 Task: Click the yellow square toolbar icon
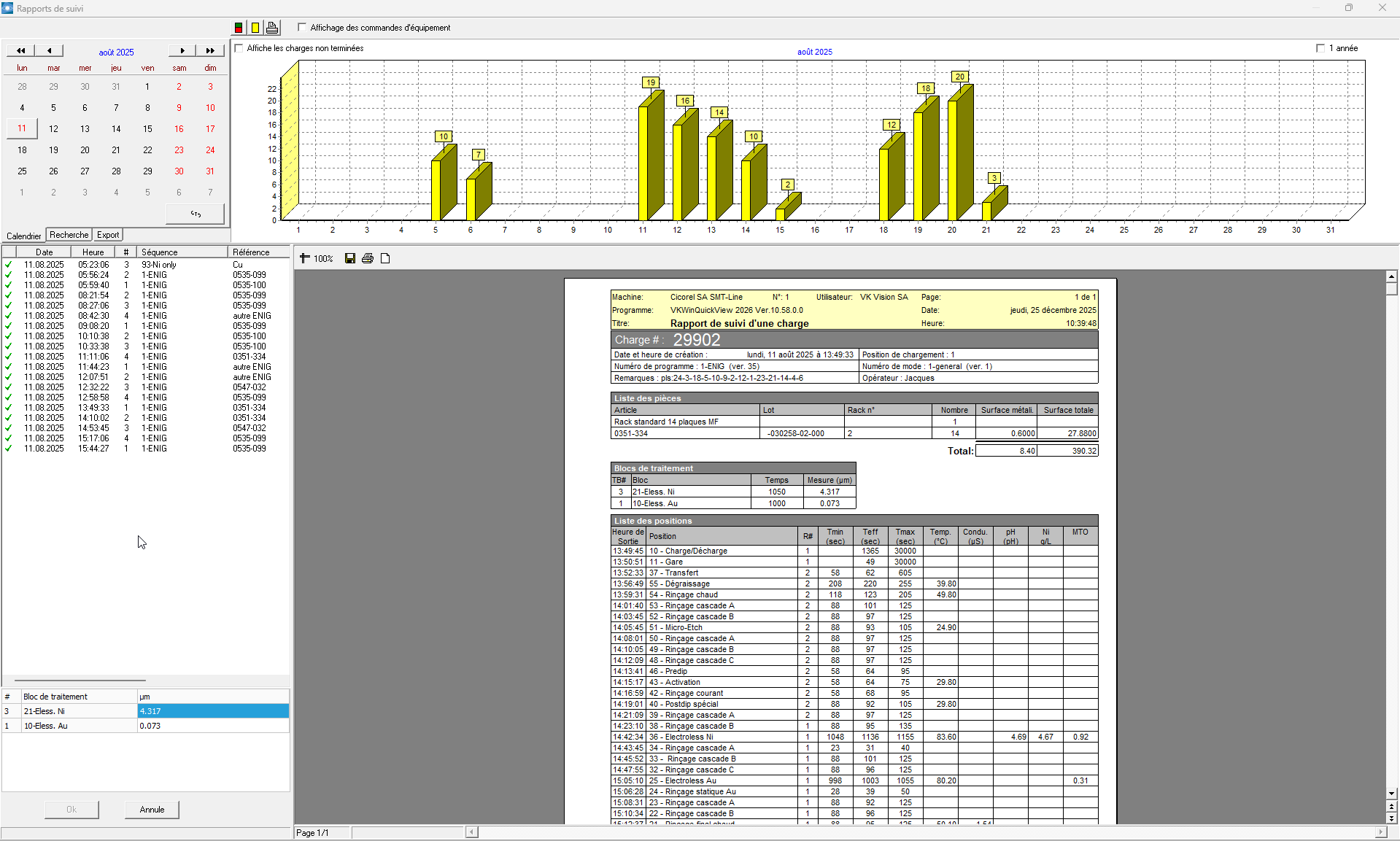pos(255,28)
